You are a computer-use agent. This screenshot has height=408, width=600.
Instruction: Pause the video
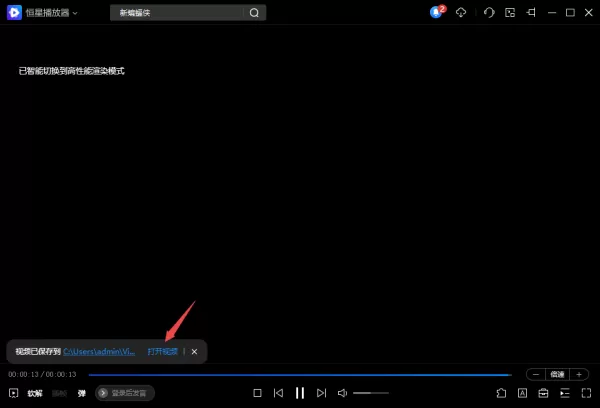point(300,393)
